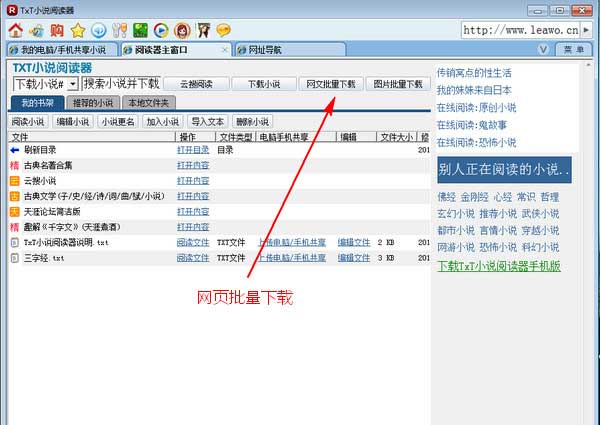
Task: Open the 下载小说# dropdown list
Action: click(x=73, y=84)
